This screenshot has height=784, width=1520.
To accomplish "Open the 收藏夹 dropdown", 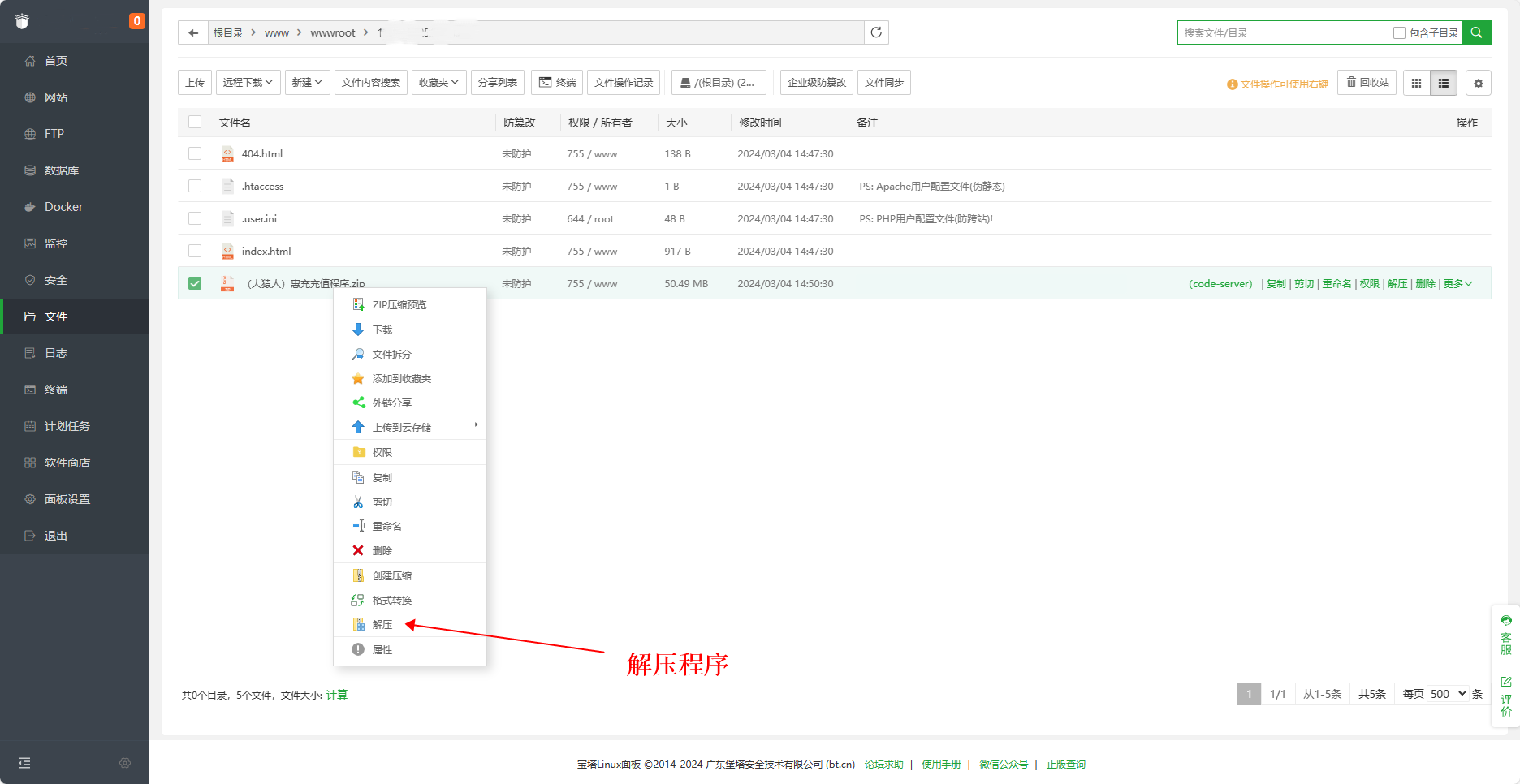I will [438, 83].
